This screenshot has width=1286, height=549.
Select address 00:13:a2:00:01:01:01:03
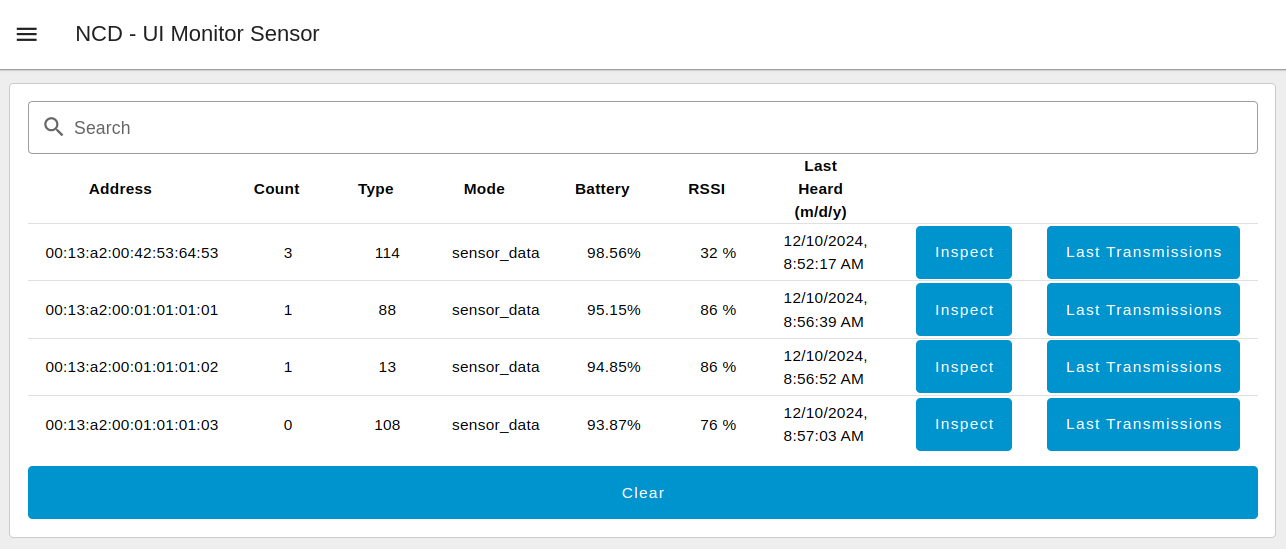click(x=132, y=425)
